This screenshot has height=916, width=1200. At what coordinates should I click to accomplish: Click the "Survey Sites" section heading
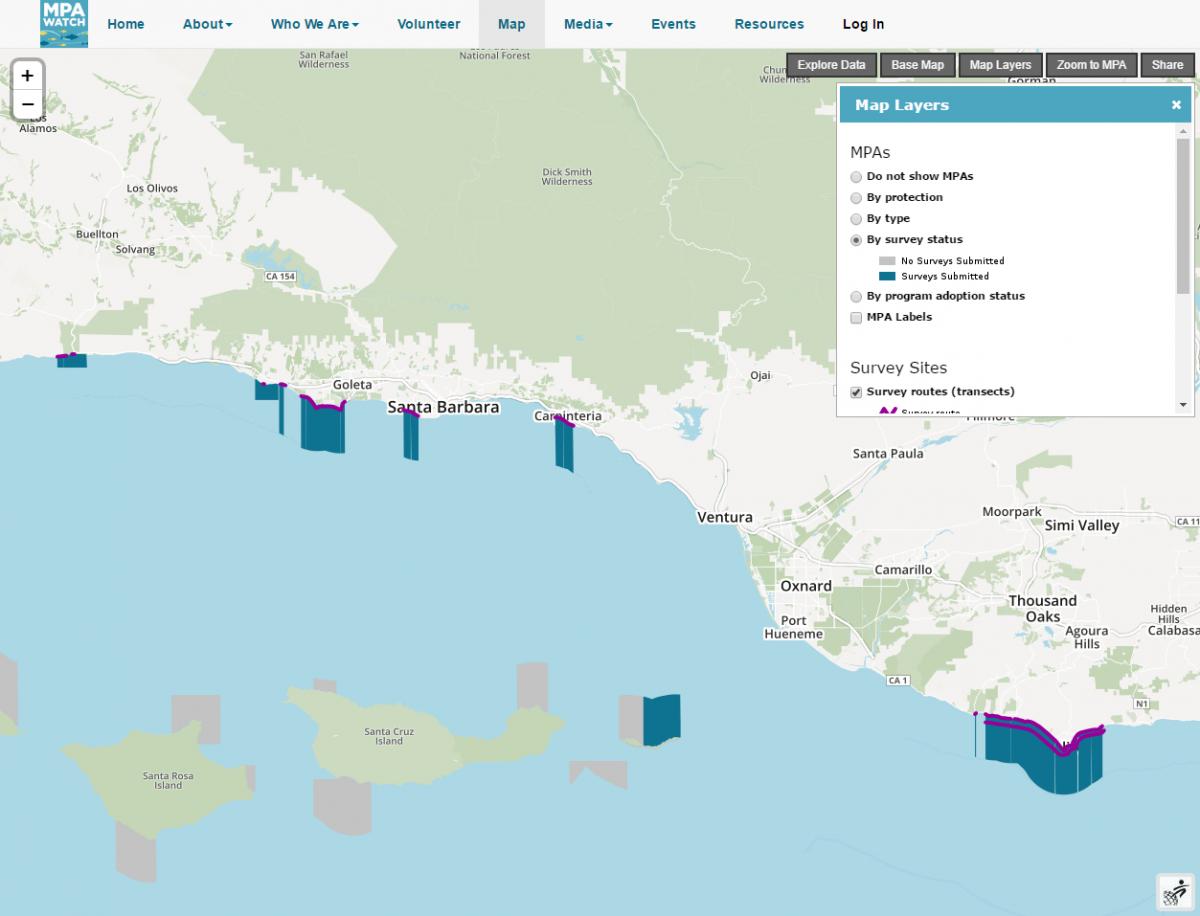(x=898, y=367)
